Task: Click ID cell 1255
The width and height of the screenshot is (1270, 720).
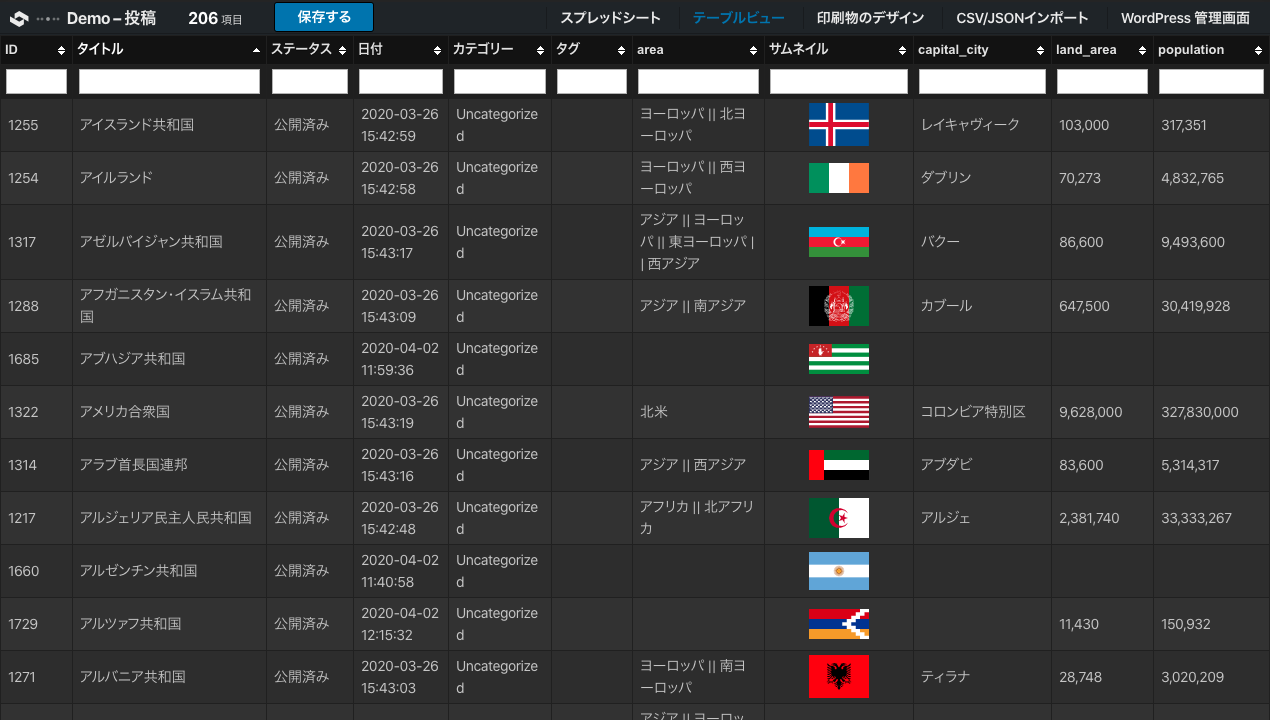Action: 23,125
